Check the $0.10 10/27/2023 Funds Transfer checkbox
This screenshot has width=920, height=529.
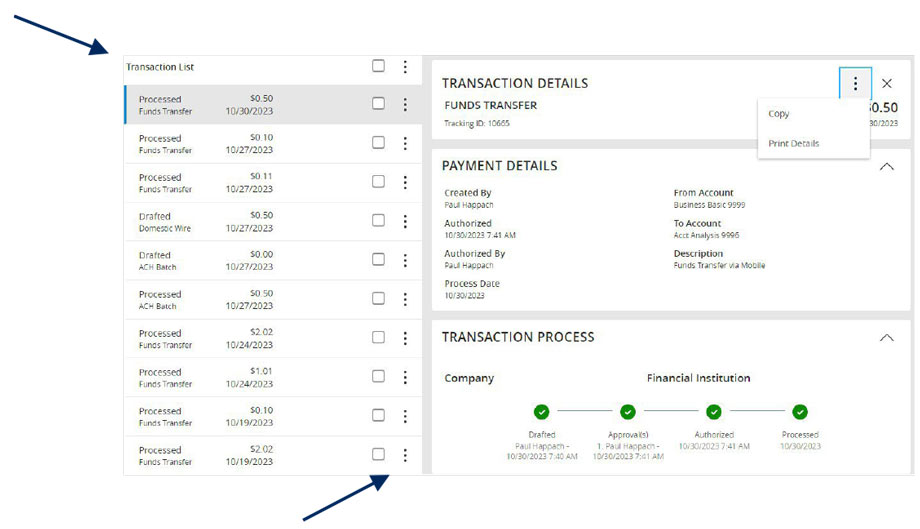point(378,143)
